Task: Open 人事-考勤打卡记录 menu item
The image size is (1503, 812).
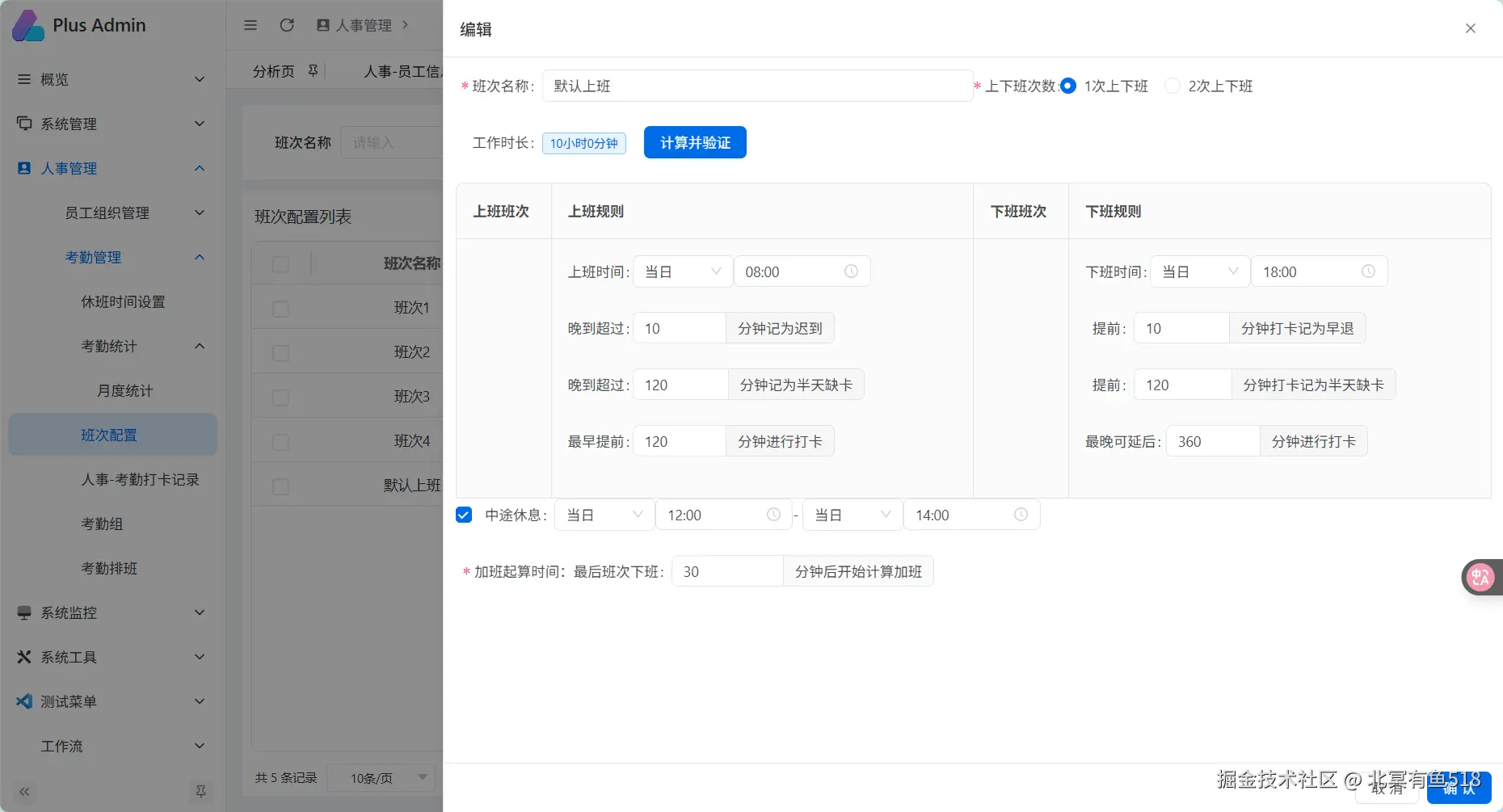Action: [140, 479]
